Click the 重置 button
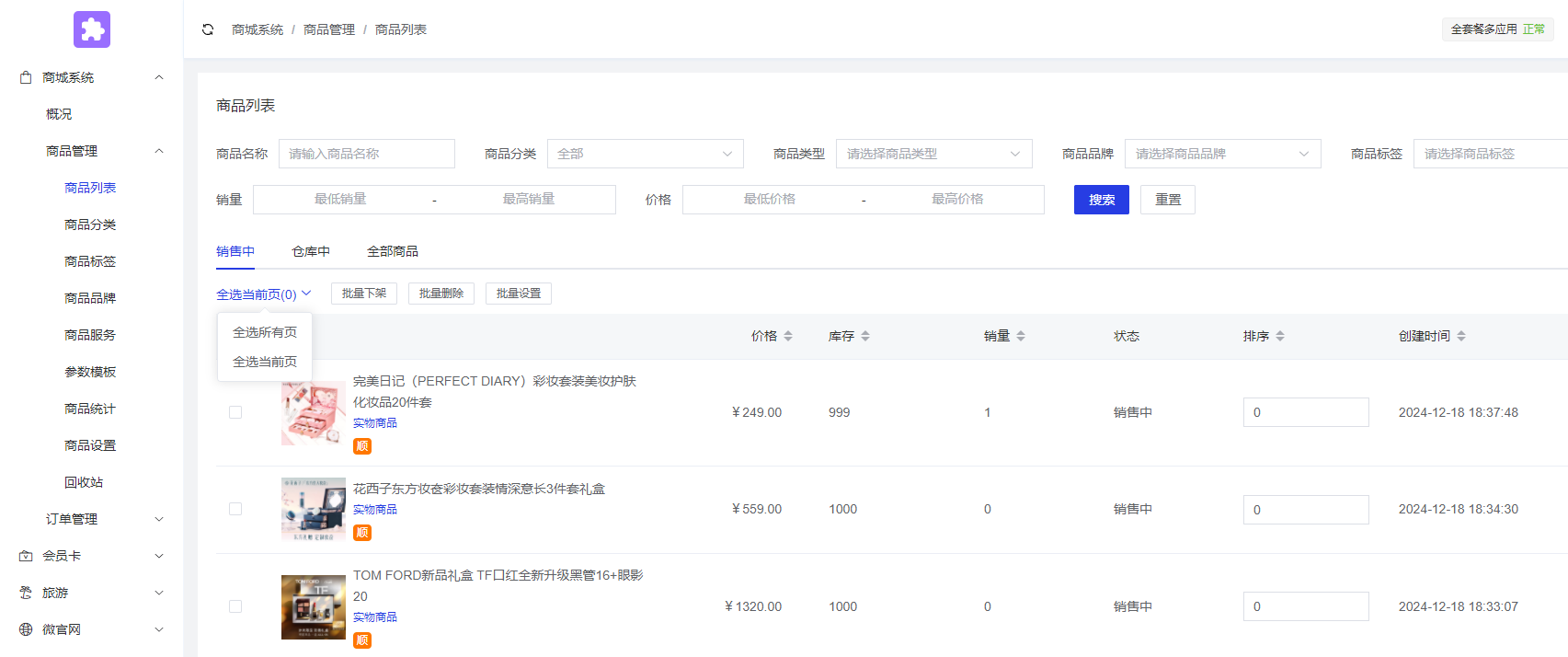 pos(1168,200)
